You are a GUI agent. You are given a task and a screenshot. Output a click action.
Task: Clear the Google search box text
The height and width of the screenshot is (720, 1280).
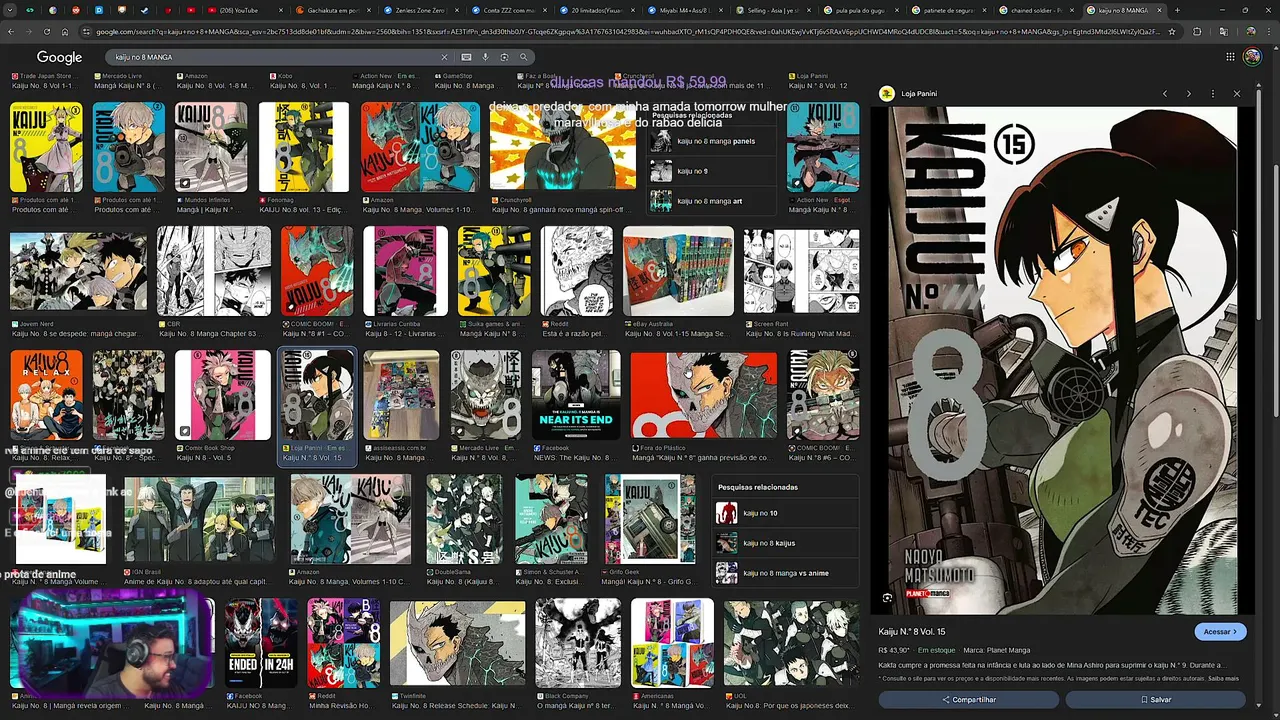pyautogui.click(x=444, y=57)
